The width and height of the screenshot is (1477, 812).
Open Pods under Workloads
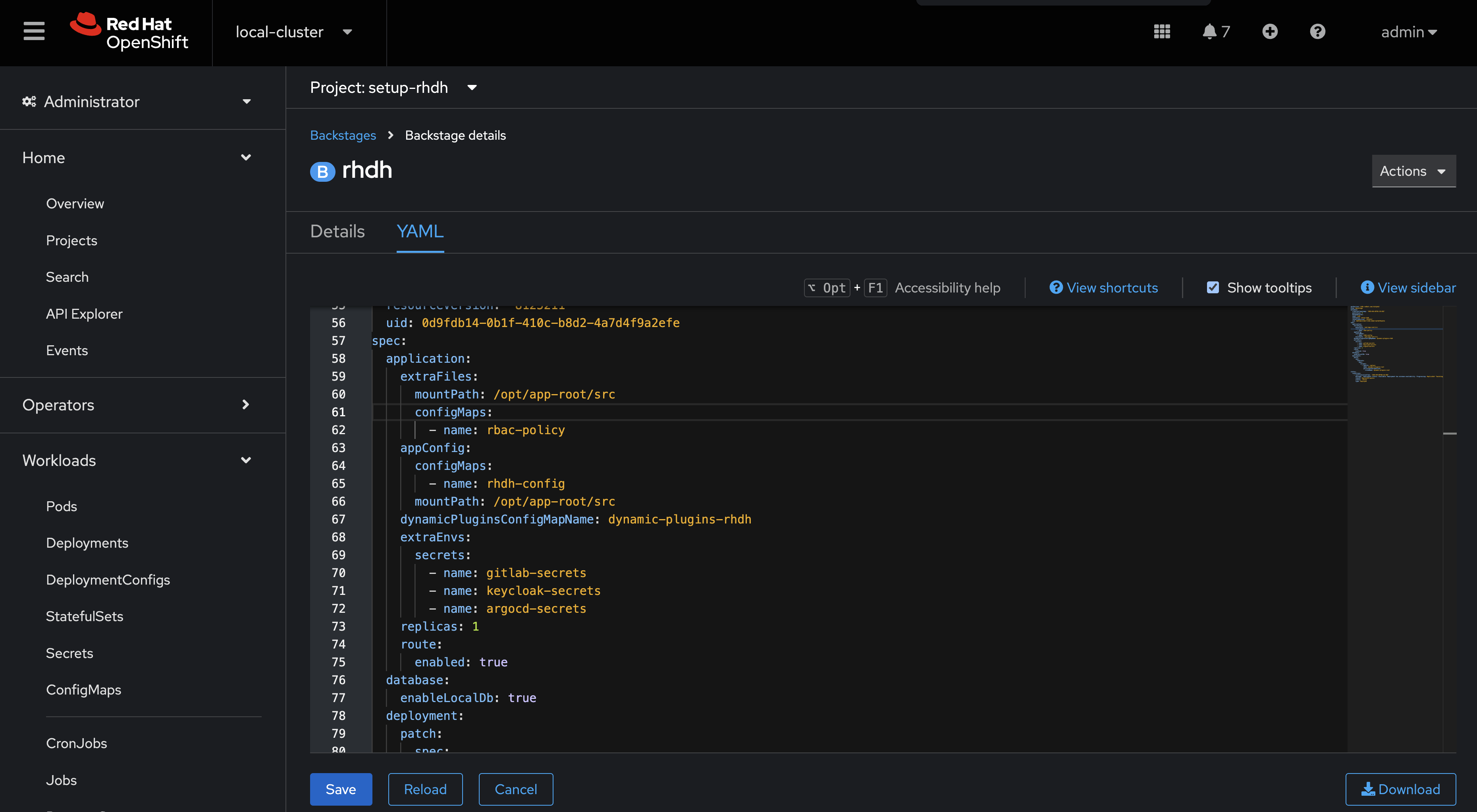click(x=62, y=506)
